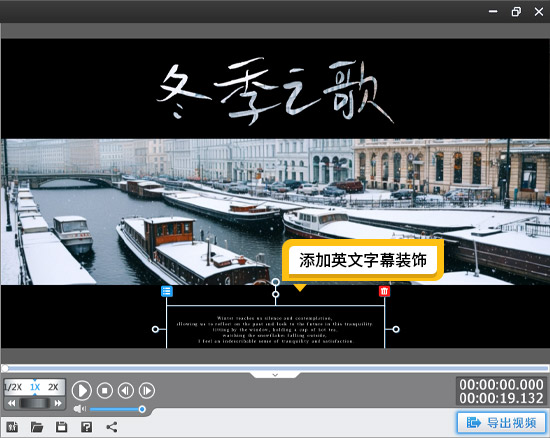Select 1/2X playback speed
Image resolution: width=550 pixels, height=438 pixels.
(x=13, y=387)
